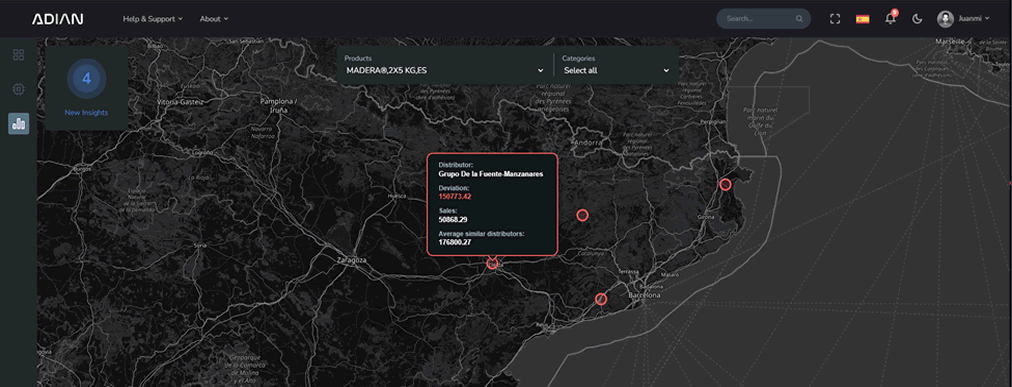Select the map marker southwest of Barcelona
Screen dimensions: 1012x387
[601, 299]
